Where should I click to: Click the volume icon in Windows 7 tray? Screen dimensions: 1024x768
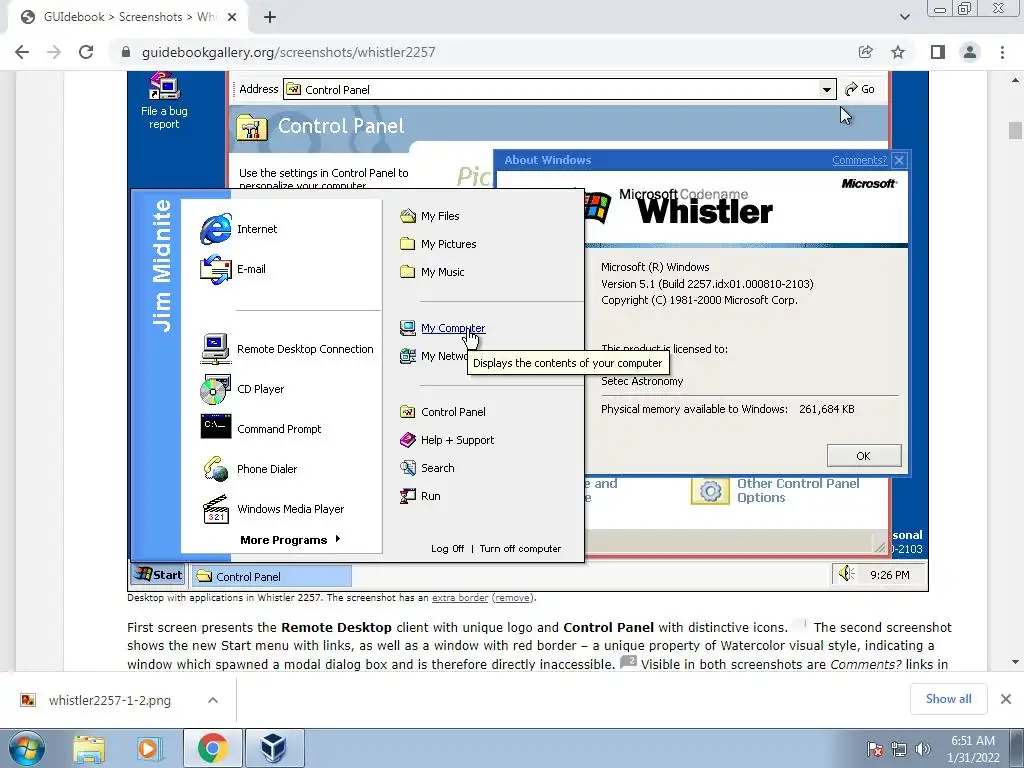(923, 749)
